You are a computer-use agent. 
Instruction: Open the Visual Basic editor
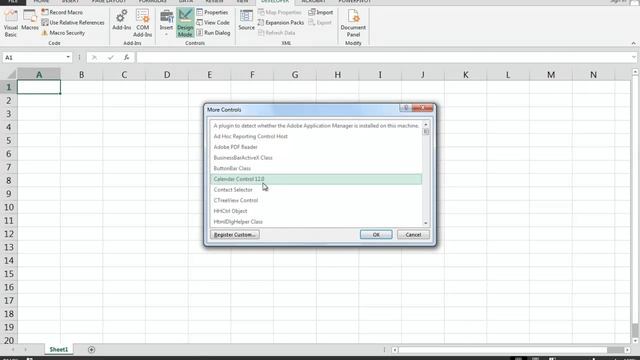pos(11,24)
